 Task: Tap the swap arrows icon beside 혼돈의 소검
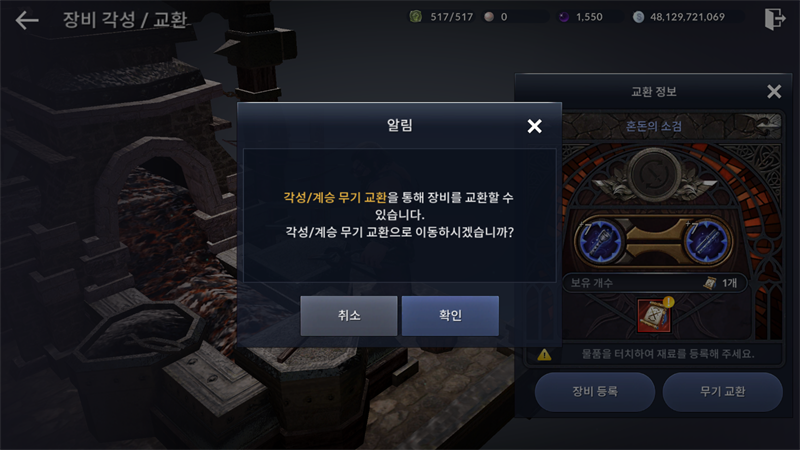[x=768, y=124]
